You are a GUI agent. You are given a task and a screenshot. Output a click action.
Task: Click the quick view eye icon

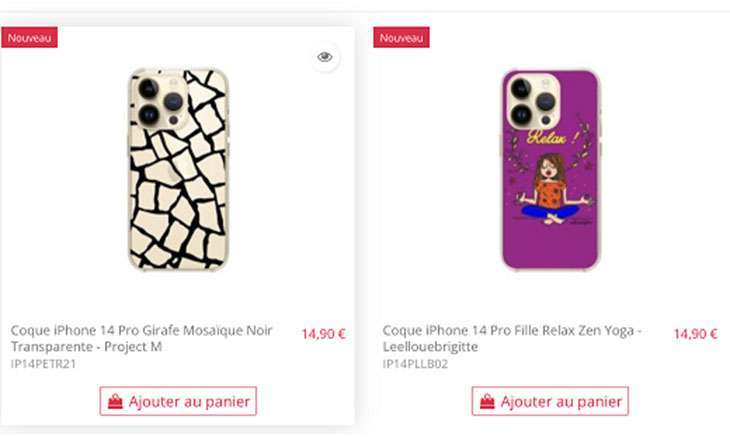tap(325, 57)
